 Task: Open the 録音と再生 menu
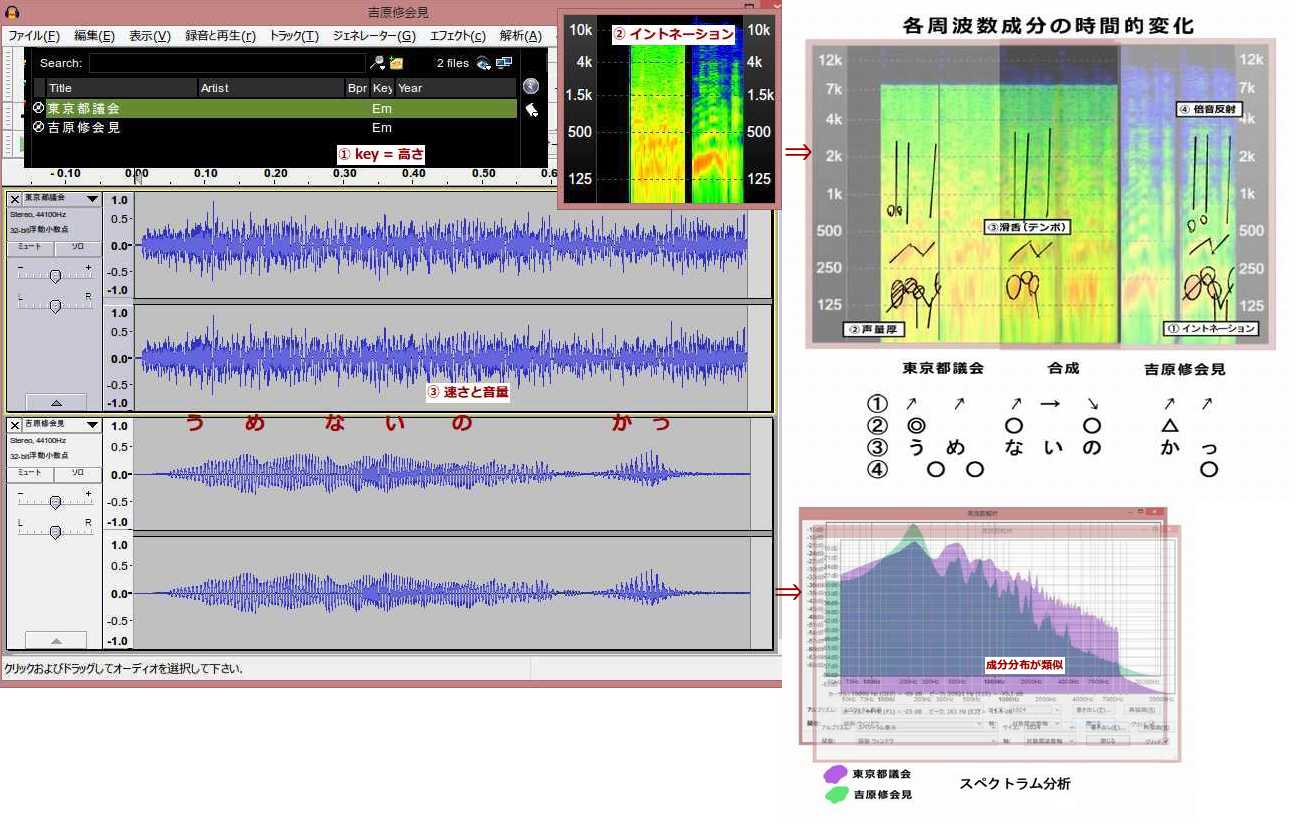(x=220, y=36)
